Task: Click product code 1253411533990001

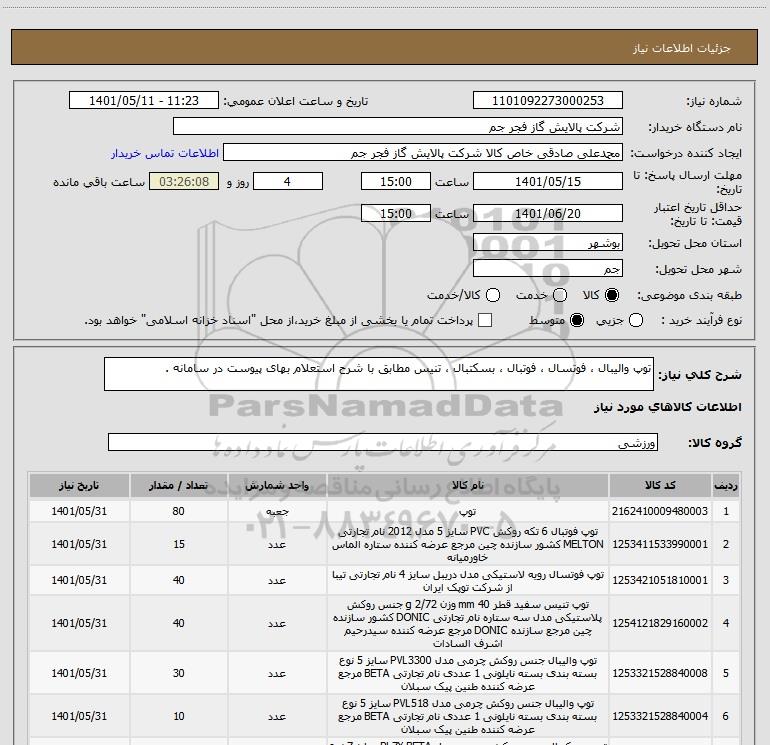Action: click(660, 544)
